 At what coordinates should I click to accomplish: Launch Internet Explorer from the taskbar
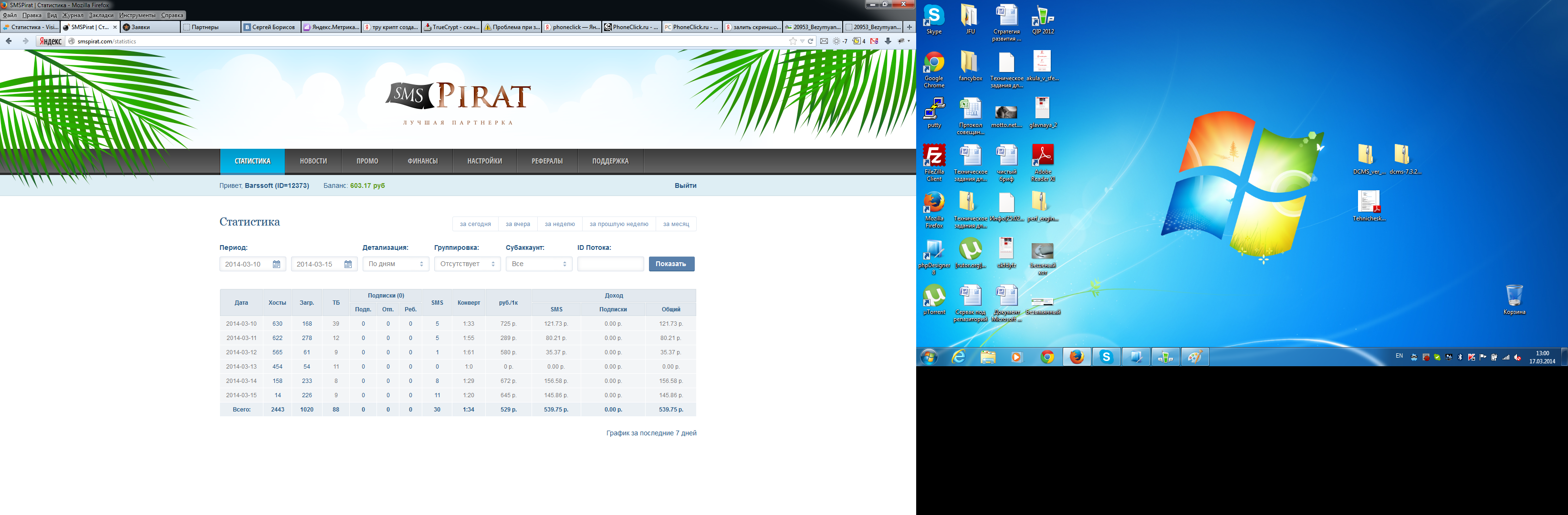[x=959, y=357]
